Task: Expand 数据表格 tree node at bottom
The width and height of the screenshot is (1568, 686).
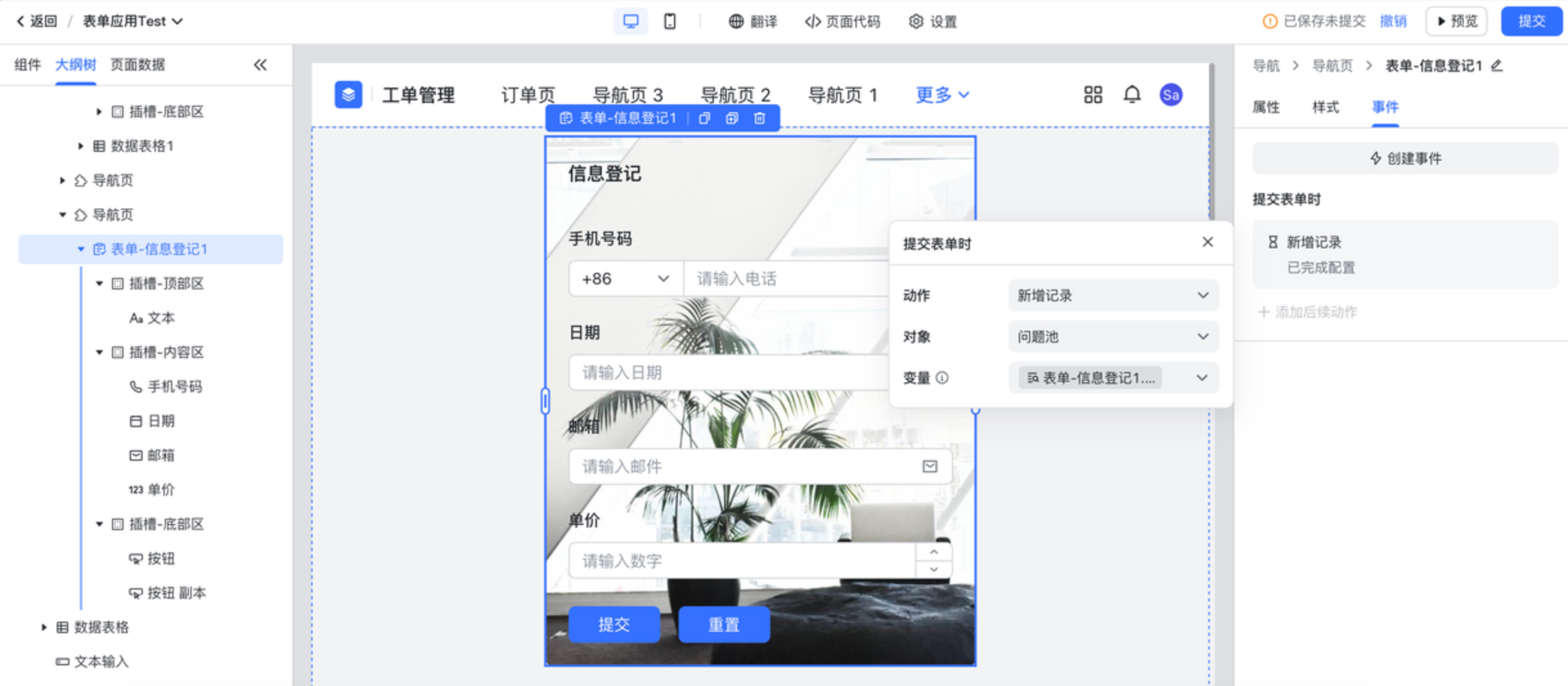Action: [x=44, y=627]
